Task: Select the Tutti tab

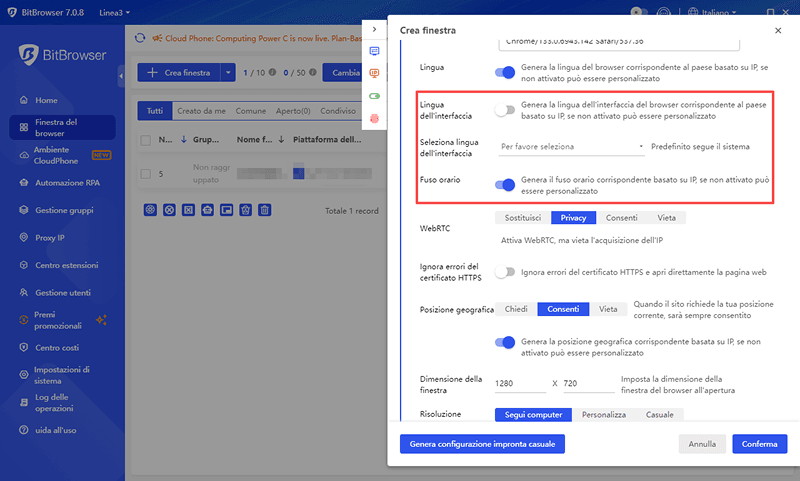Action: tap(155, 111)
